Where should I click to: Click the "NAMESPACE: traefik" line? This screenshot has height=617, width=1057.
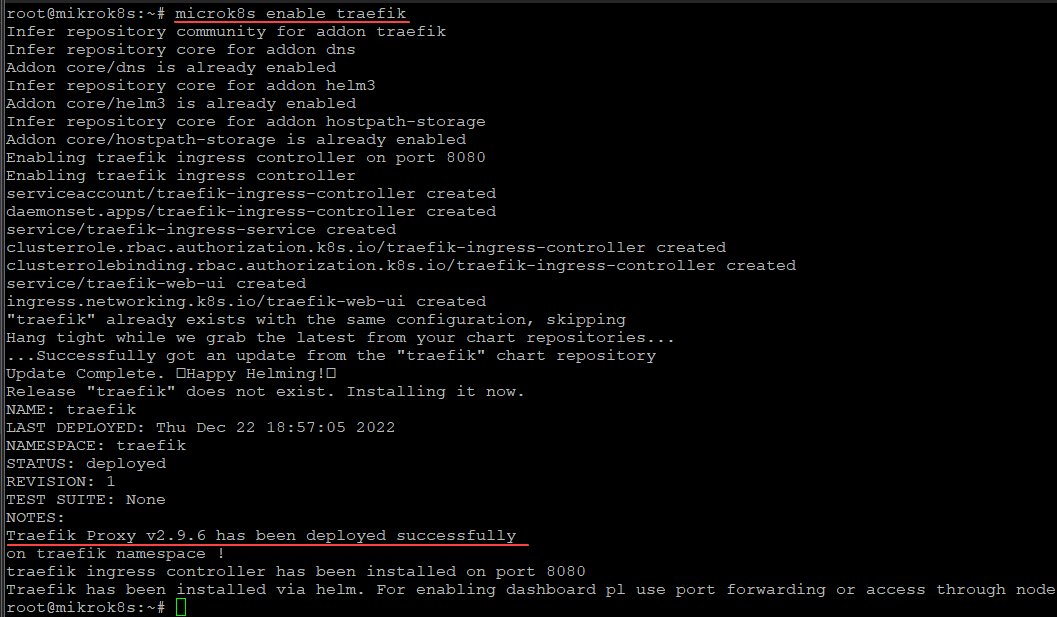tap(96, 446)
